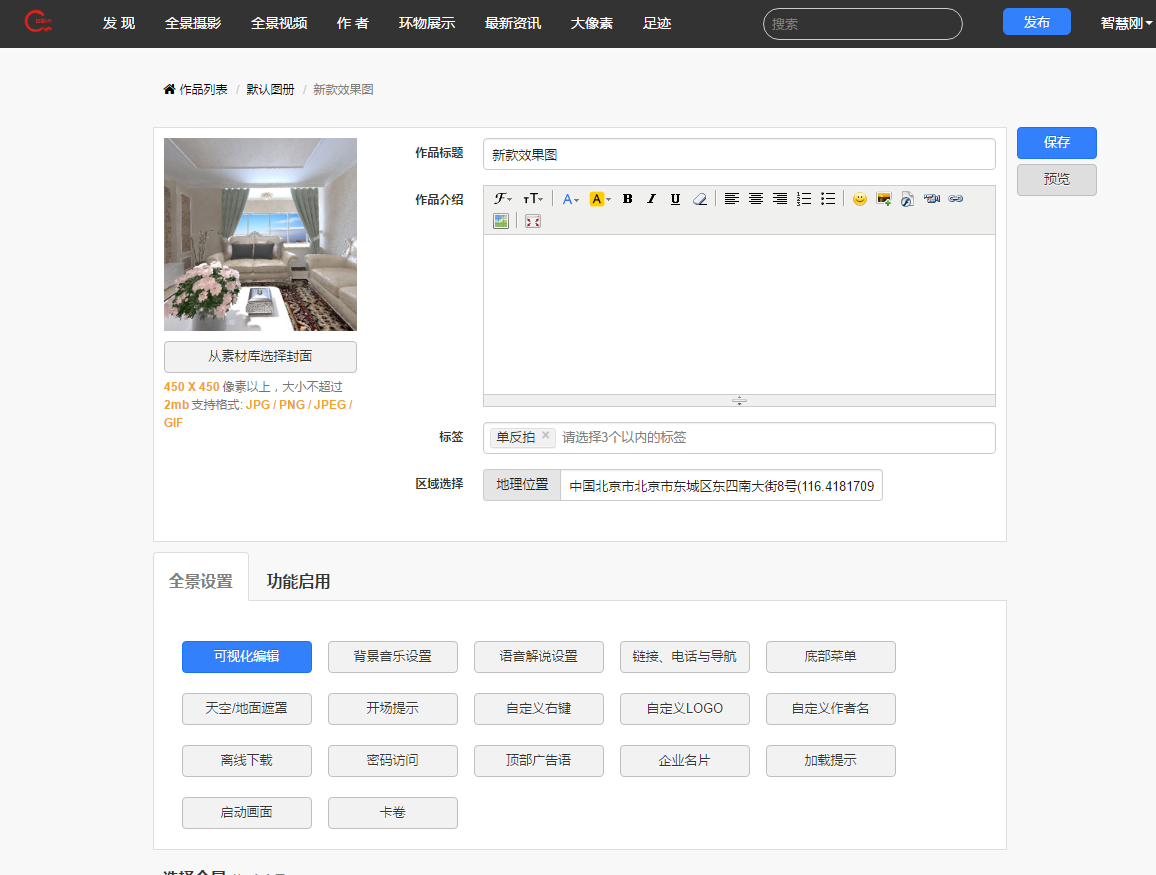
Task: Open the font family dropdown
Action: coord(502,199)
